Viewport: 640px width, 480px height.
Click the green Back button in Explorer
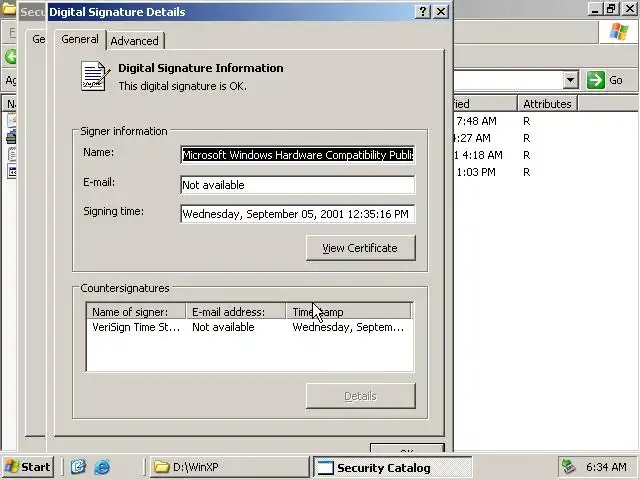11,56
